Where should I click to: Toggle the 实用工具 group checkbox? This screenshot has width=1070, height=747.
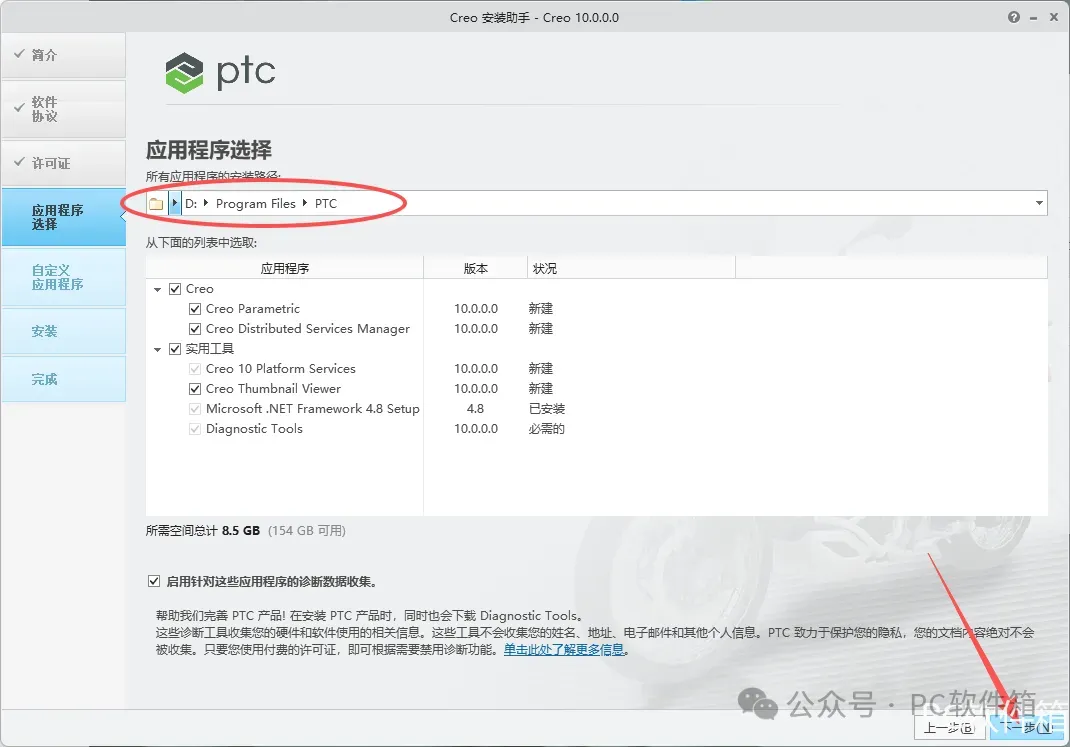[x=175, y=349]
